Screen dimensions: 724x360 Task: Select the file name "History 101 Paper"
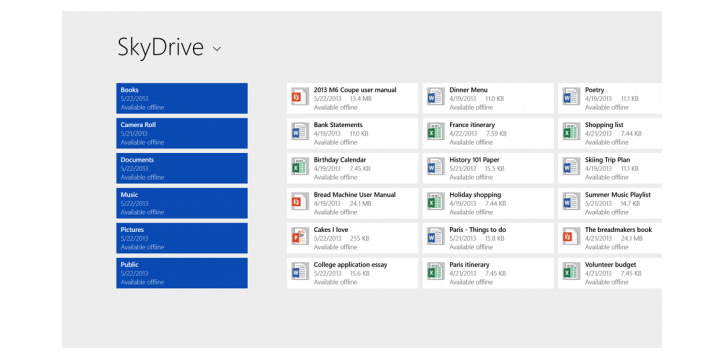pyautogui.click(x=474, y=160)
